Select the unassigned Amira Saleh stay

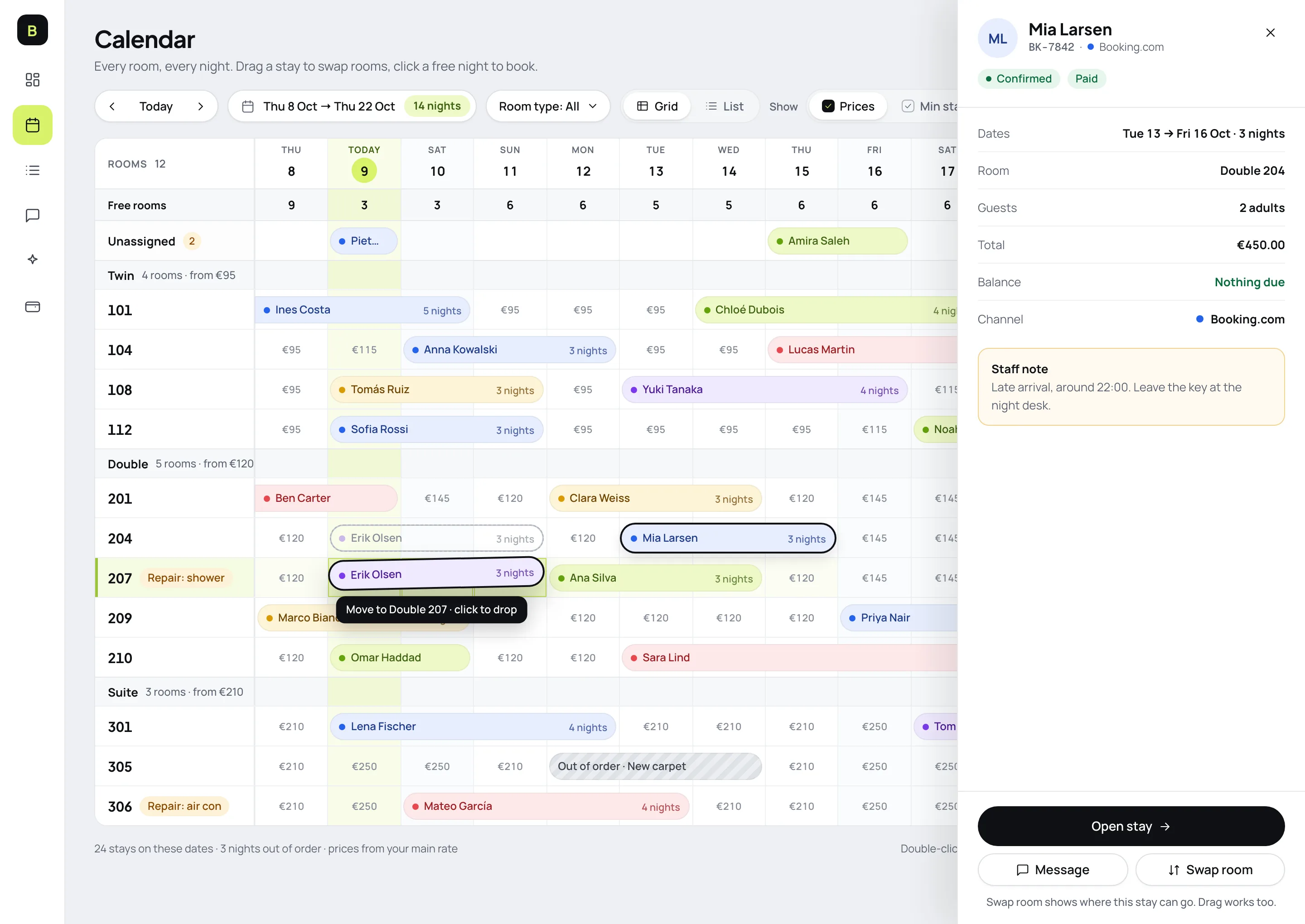tap(837, 241)
